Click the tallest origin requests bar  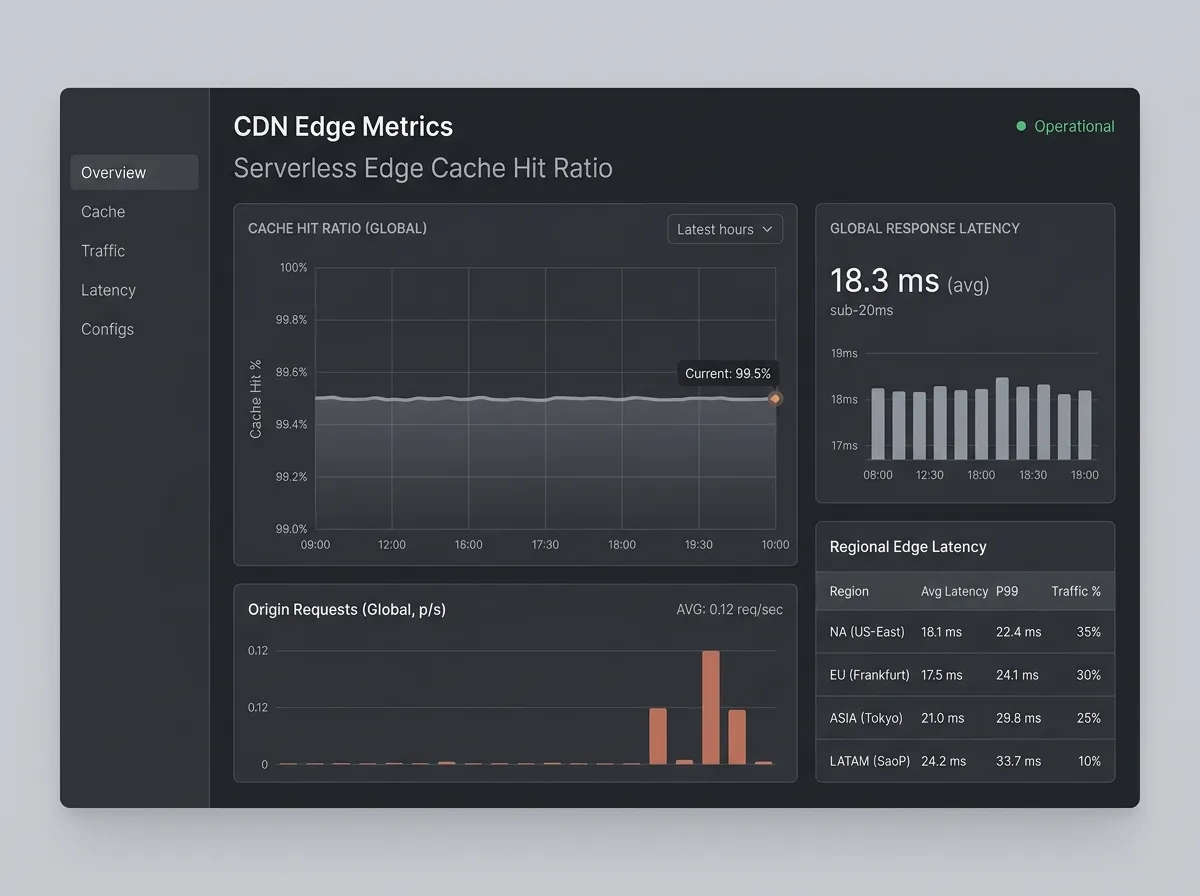pos(711,707)
